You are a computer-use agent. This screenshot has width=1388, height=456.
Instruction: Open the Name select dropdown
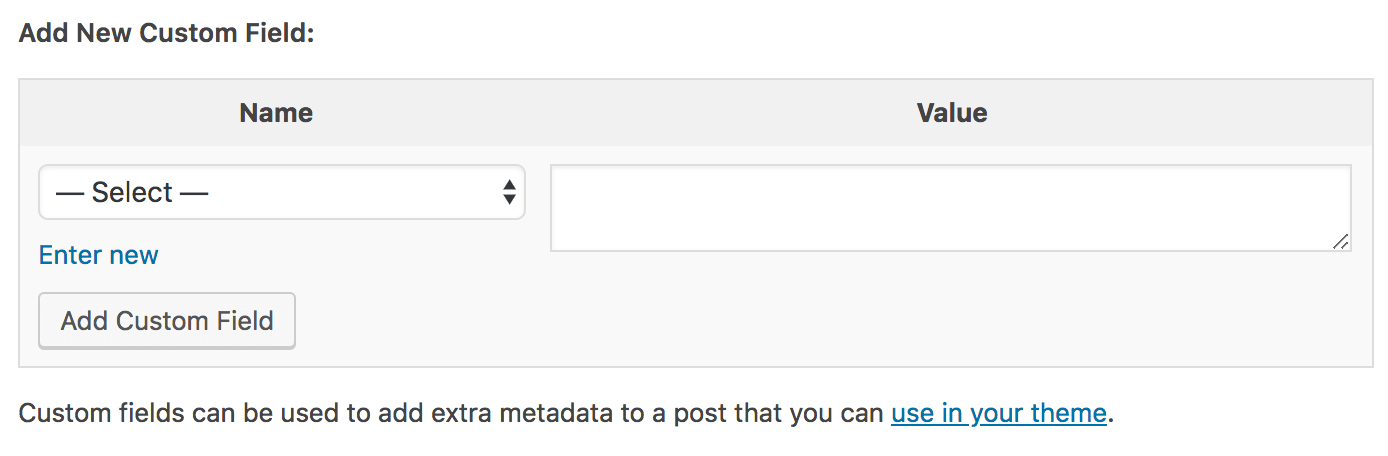pyautogui.click(x=281, y=192)
